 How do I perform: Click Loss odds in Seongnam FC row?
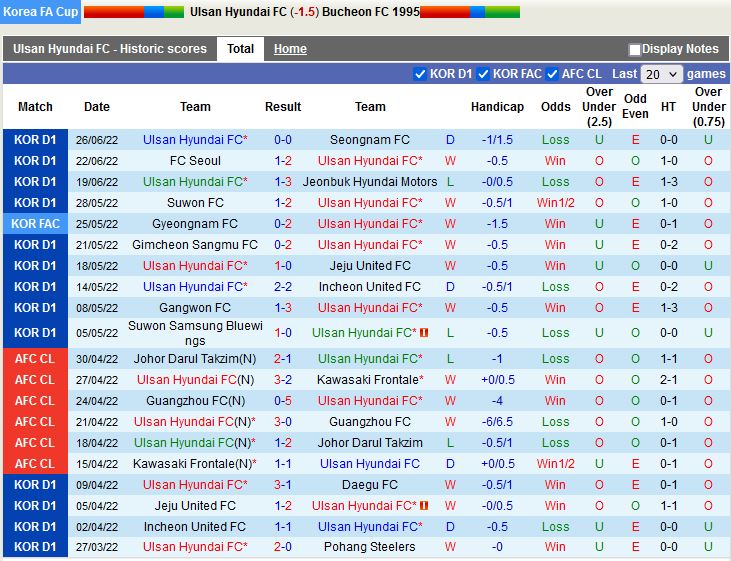[x=555, y=140]
